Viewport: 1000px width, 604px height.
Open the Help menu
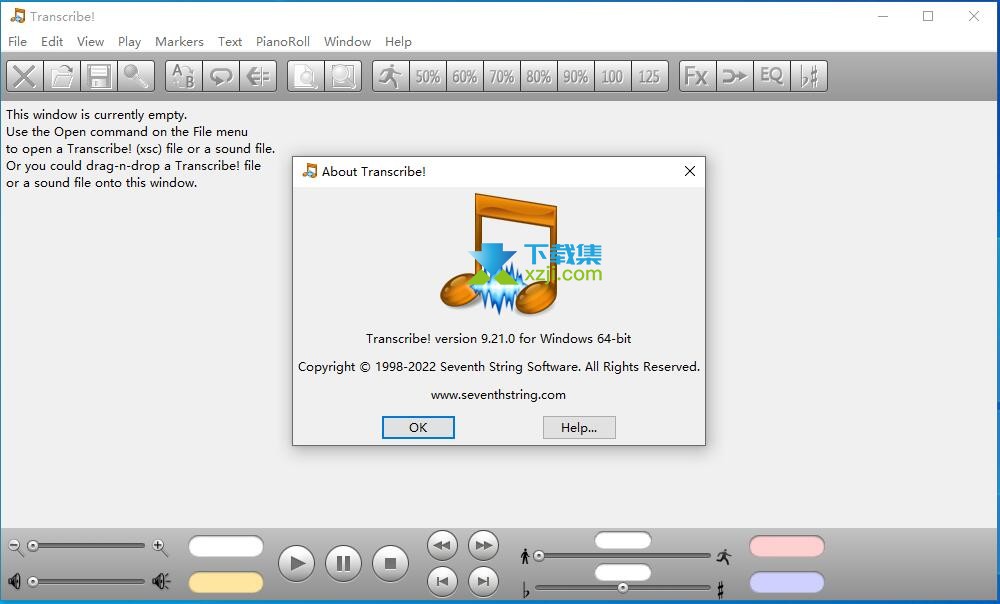(398, 41)
